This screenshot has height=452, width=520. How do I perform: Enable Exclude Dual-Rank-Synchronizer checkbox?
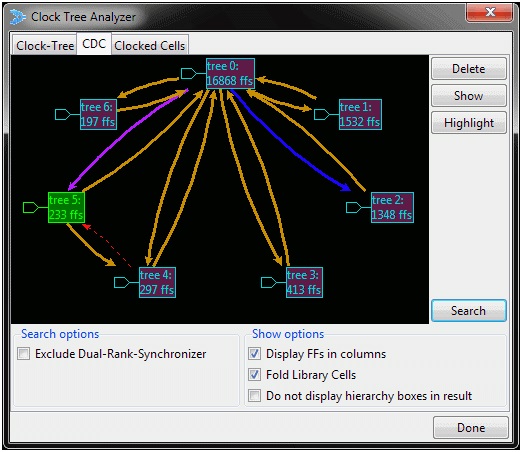24,354
